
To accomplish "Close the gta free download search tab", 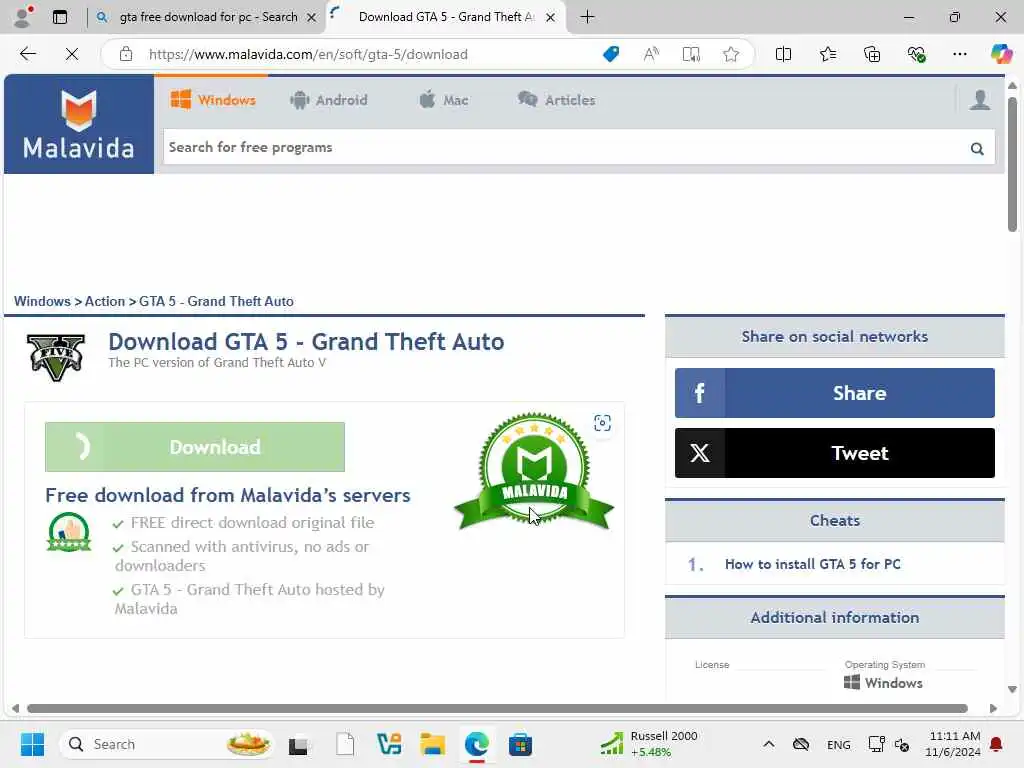I will pos(312,18).
